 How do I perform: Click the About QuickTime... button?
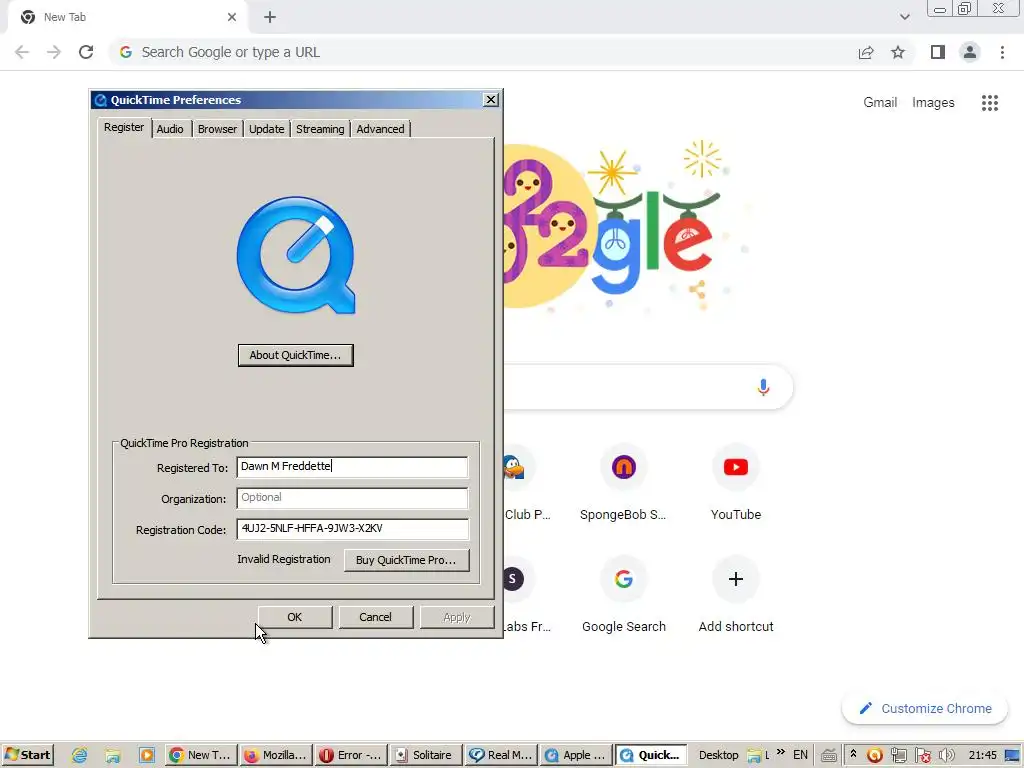click(x=296, y=355)
